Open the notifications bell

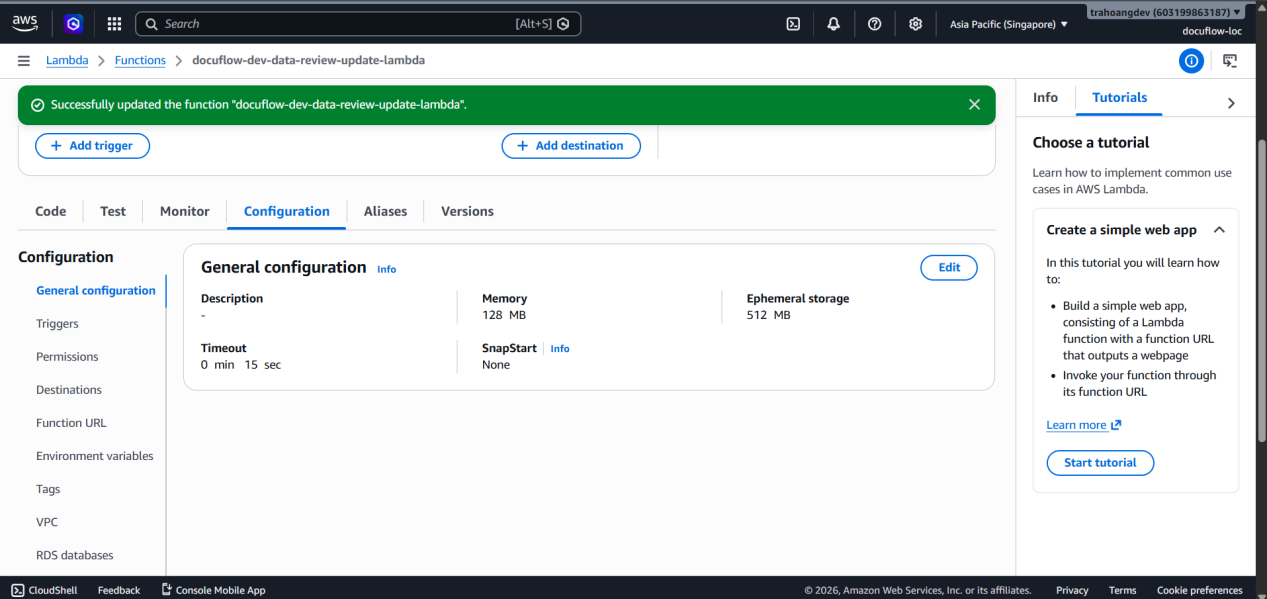pos(834,23)
